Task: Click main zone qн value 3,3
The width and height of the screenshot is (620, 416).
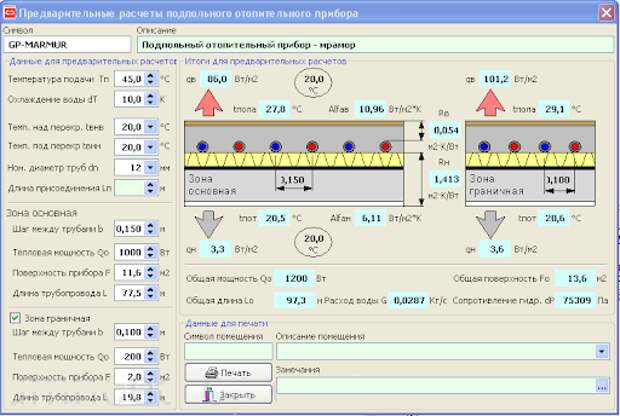Action: pos(217,249)
